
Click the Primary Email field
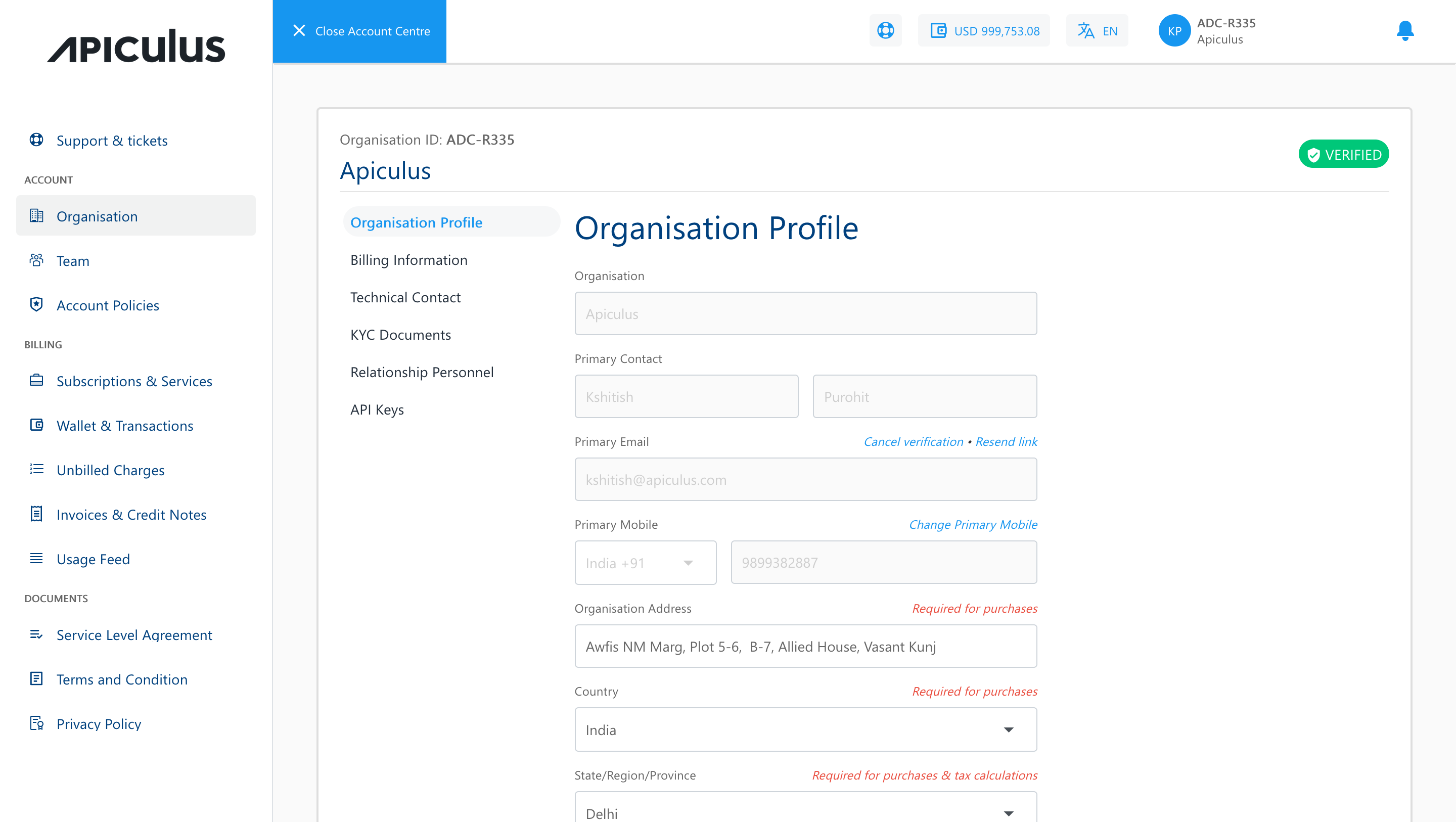(x=805, y=479)
